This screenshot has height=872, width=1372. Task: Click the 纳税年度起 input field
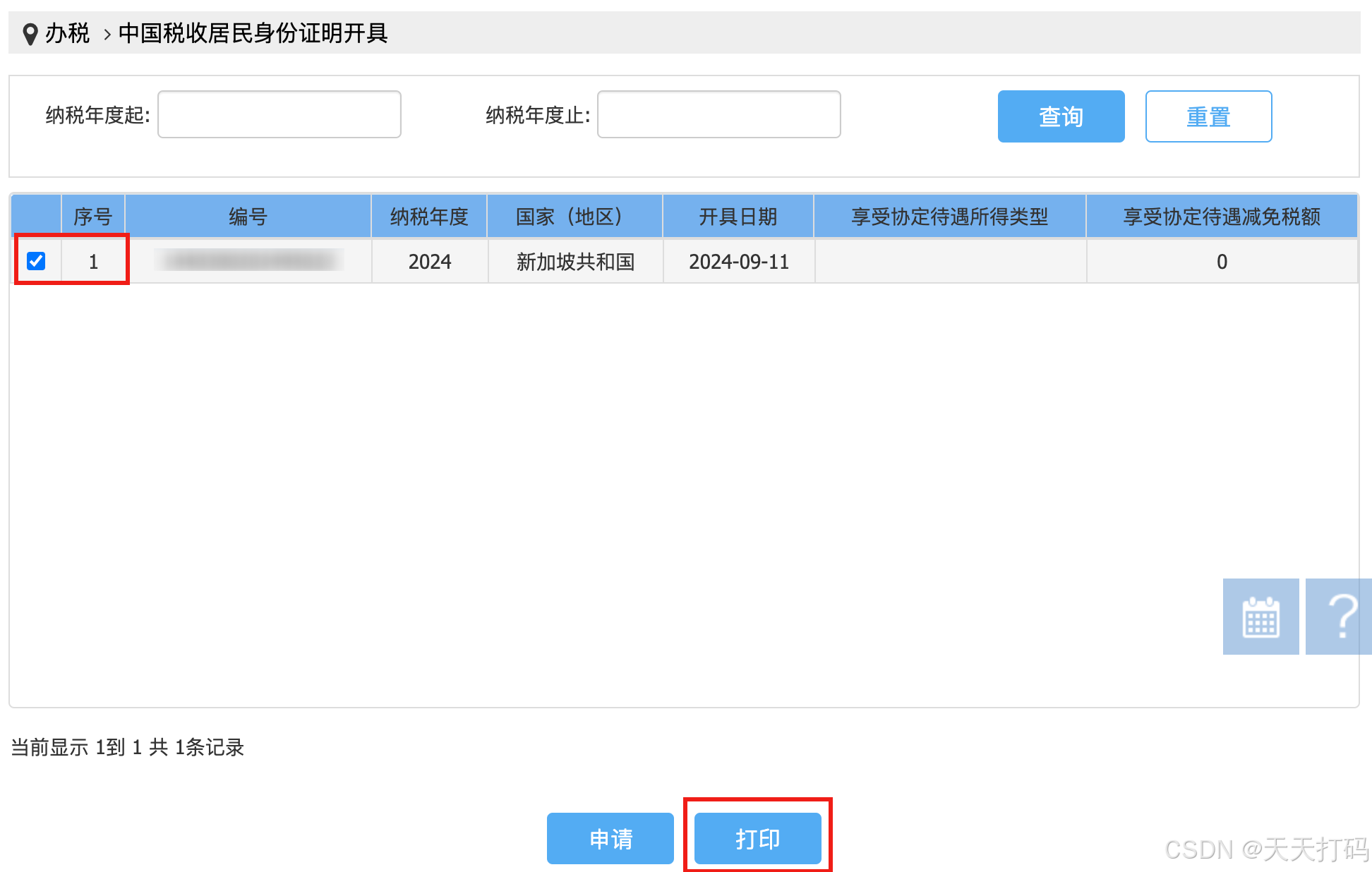click(279, 114)
